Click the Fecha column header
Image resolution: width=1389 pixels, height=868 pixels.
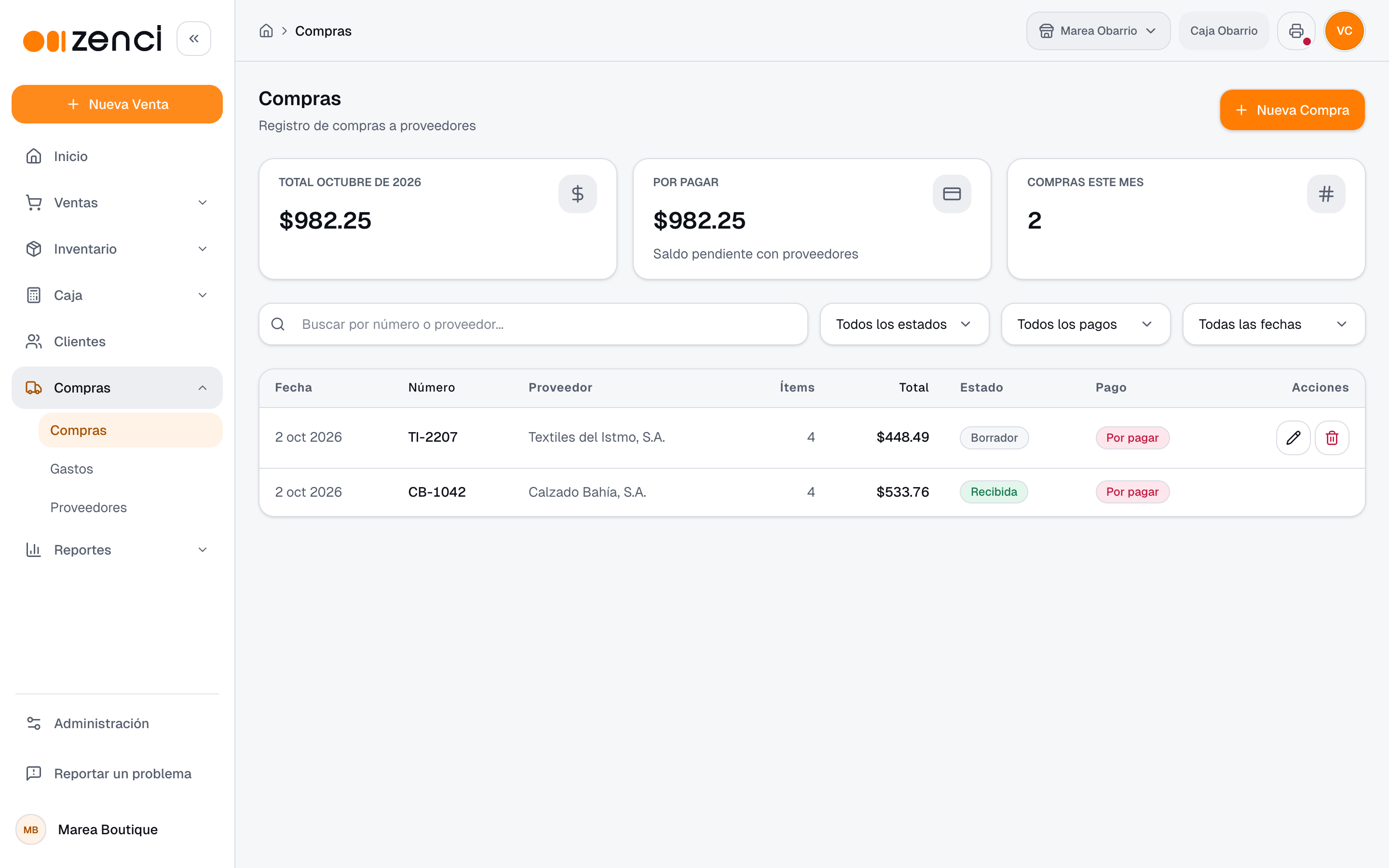pyautogui.click(x=293, y=388)
